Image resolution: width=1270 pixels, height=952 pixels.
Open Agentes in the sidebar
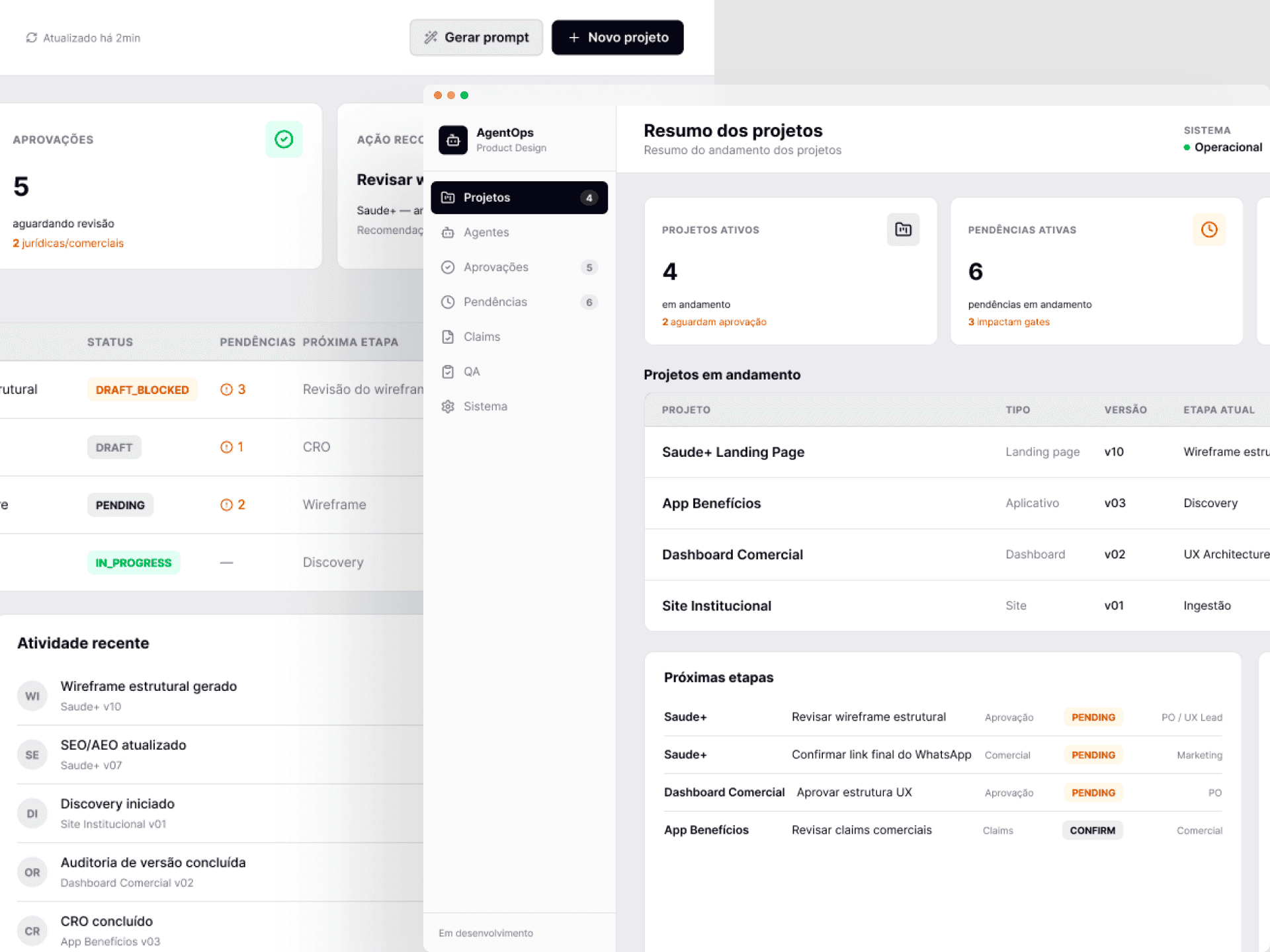pyautogui.click(x=519, y=233)
